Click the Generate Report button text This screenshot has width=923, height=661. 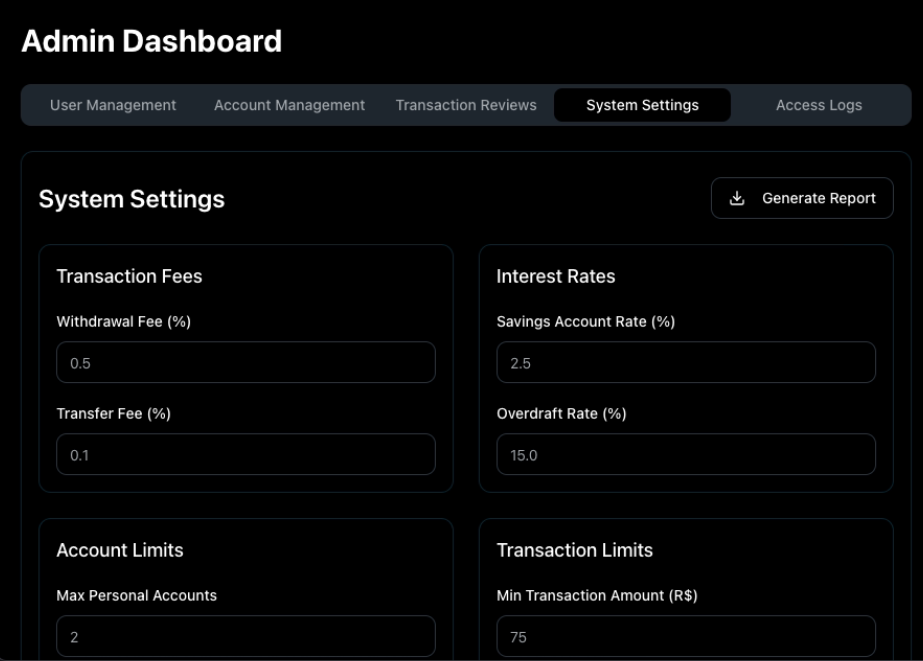coord(819,198)
